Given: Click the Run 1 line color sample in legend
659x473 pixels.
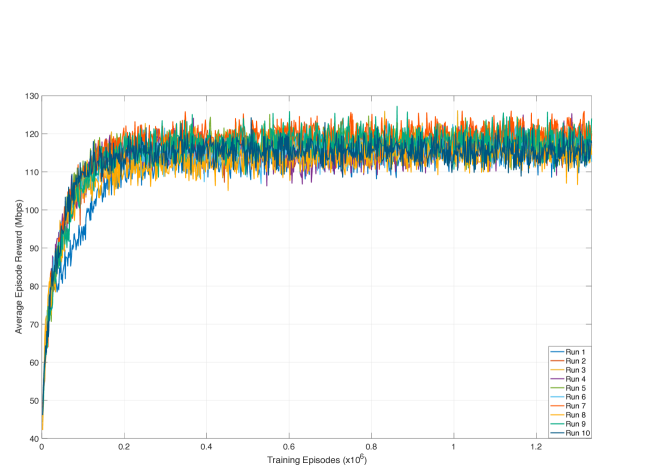Looking at the screenshot, I should tap(557, 352).
